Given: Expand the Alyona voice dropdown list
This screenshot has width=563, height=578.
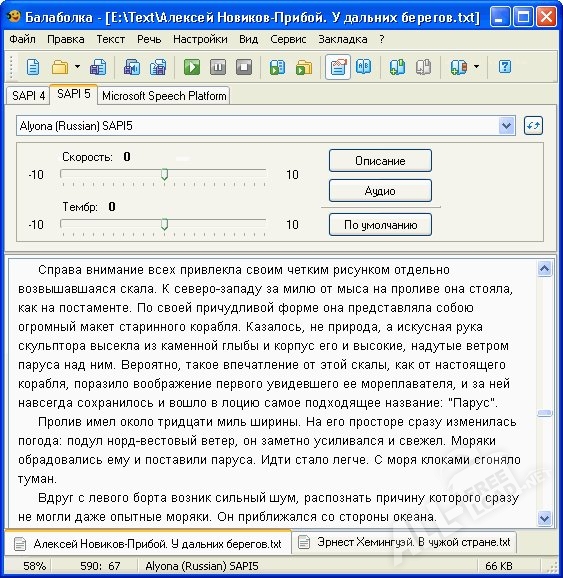Looking at the screenshot, I should tap(506, 126).
